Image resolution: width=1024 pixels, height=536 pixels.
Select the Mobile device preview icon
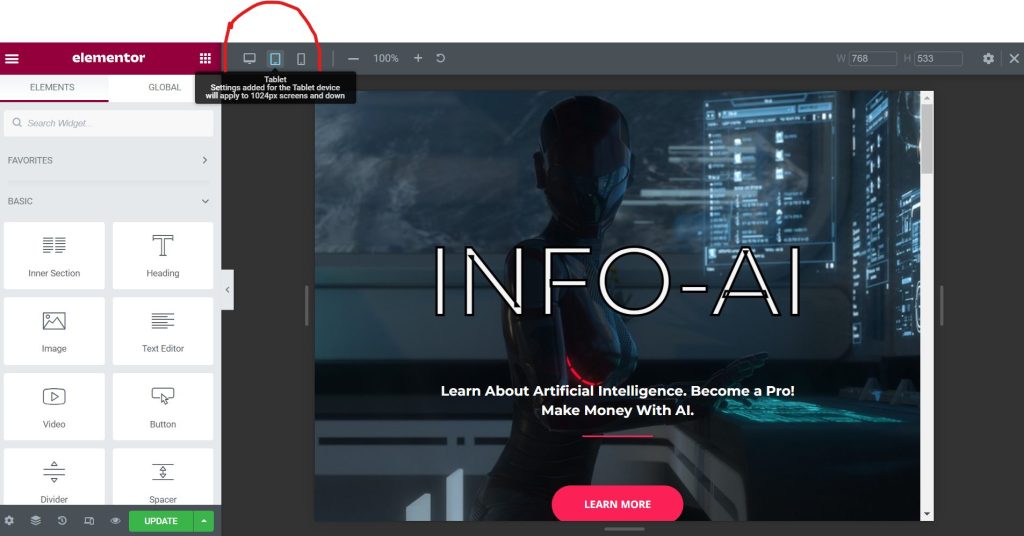tap(301, 59)
